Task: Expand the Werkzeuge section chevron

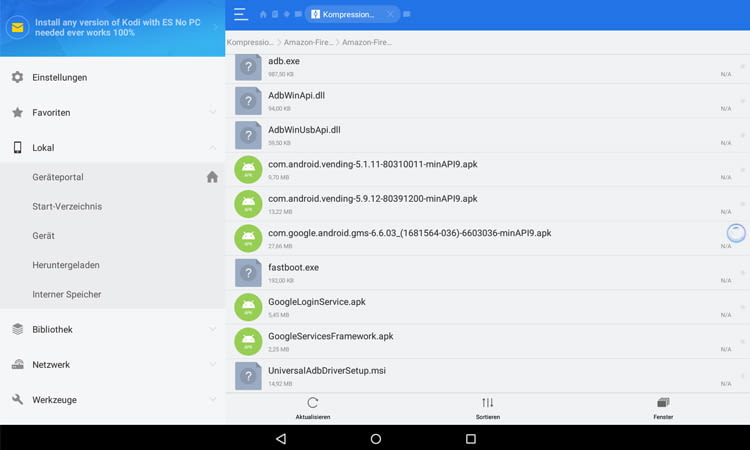Action: click(212, 399)
